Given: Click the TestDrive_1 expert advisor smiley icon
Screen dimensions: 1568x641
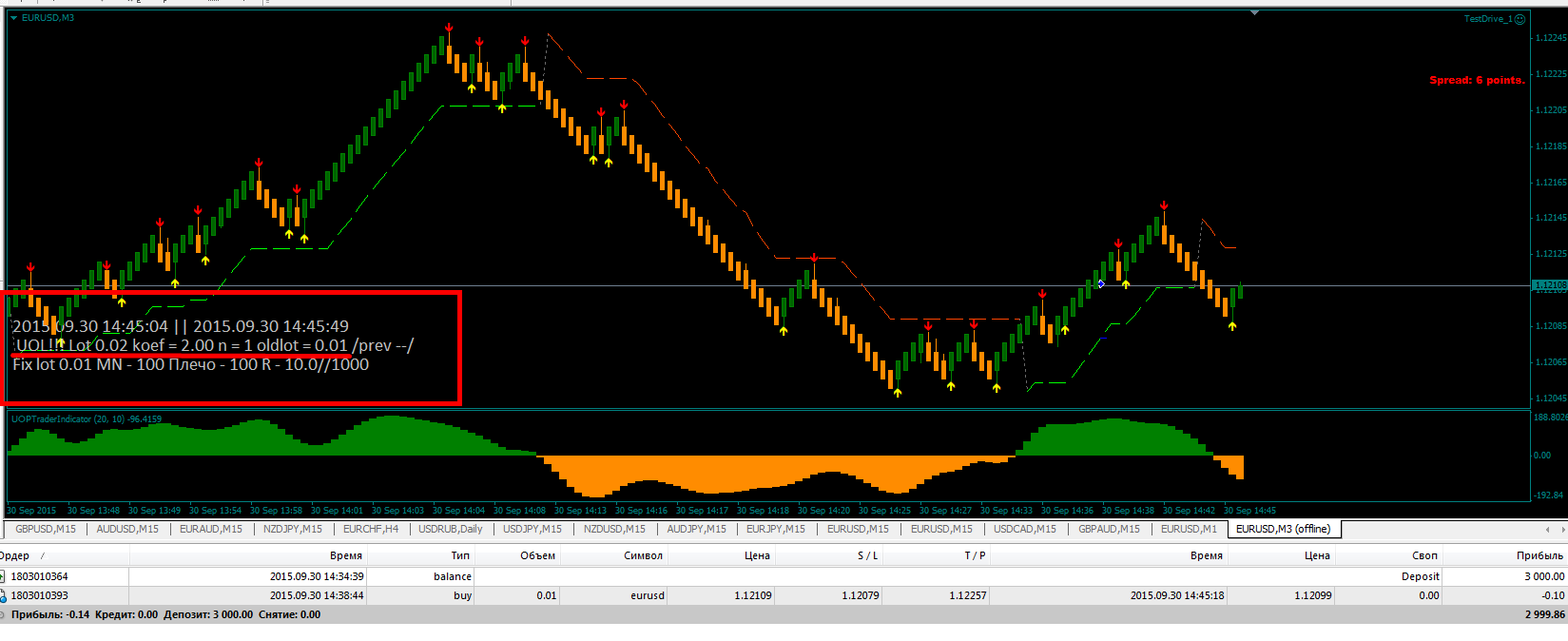Looking at the screenshot, I should [x=1520, y=19].
